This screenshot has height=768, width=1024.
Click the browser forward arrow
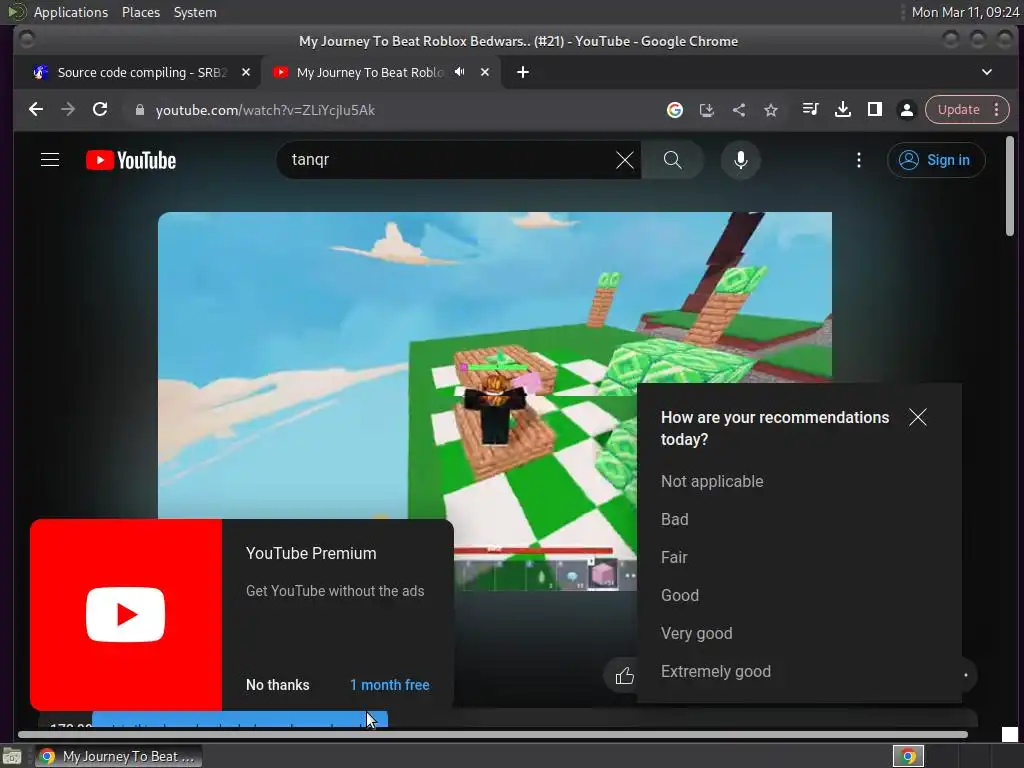pos(68,110)
